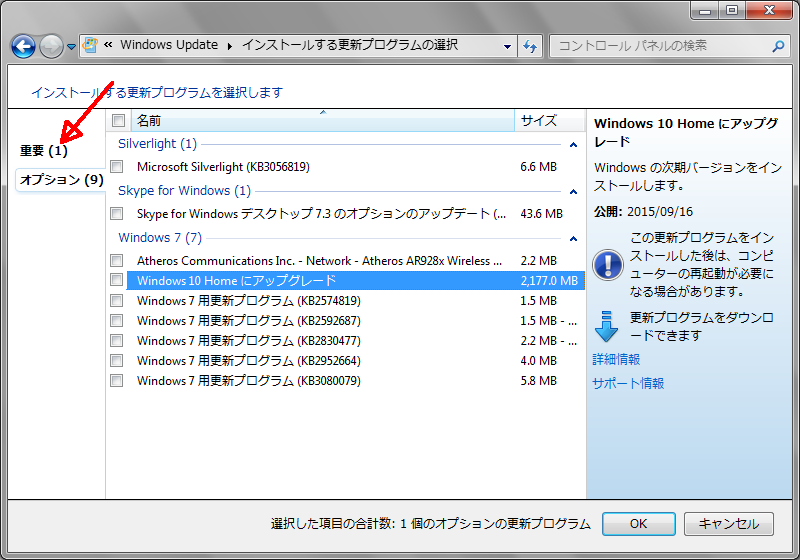Check the KB2574819 update checkbox

click(x=117, y=300)
